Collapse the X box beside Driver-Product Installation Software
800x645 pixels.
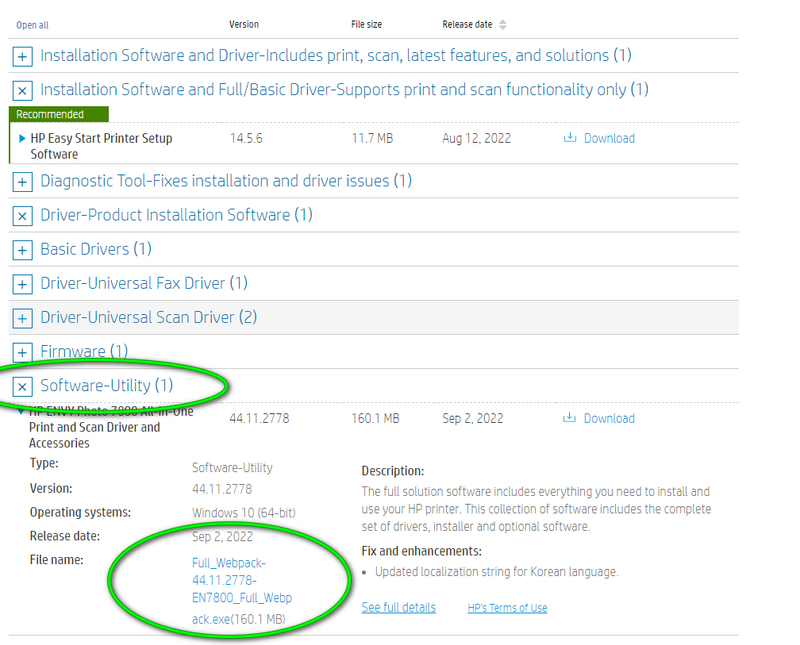coord(22,216)
